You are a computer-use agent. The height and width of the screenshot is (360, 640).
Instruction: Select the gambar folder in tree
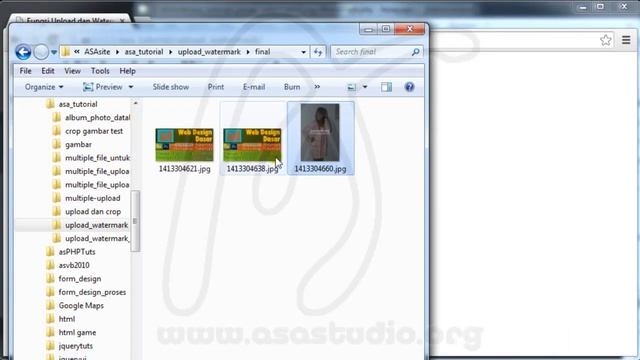click(78, 144)
